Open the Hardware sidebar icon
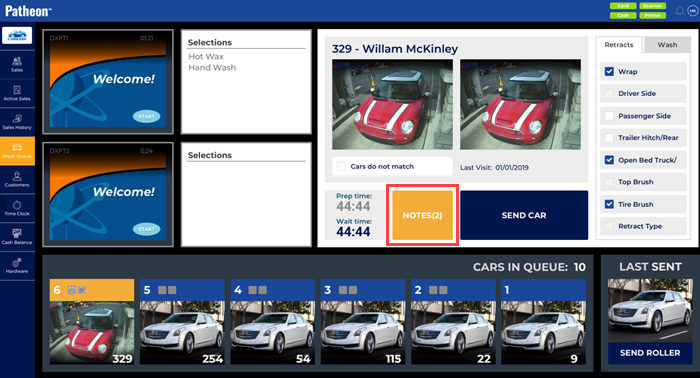700x378 pixels. pyautogui.click(x=17, y=266)
